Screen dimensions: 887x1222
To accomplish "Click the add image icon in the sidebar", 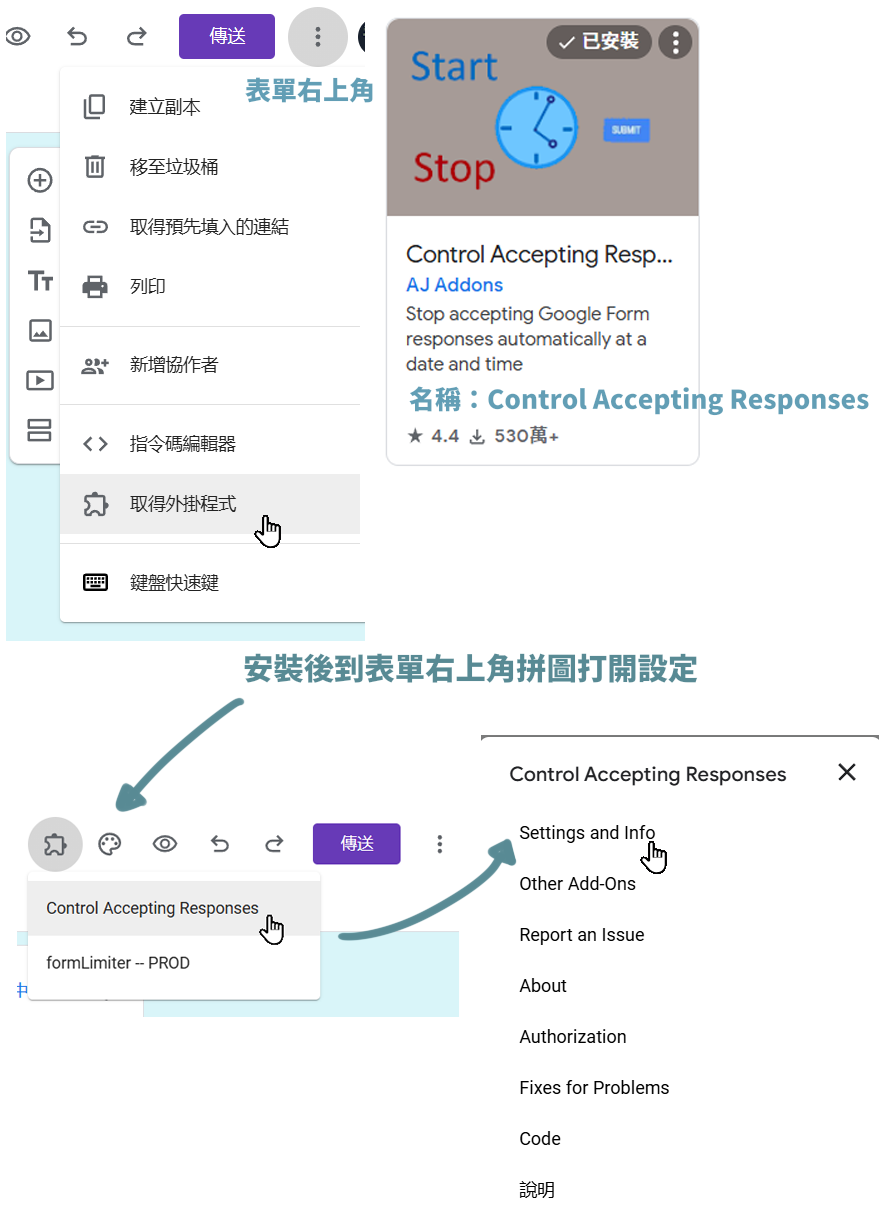I will click(40, 330).
